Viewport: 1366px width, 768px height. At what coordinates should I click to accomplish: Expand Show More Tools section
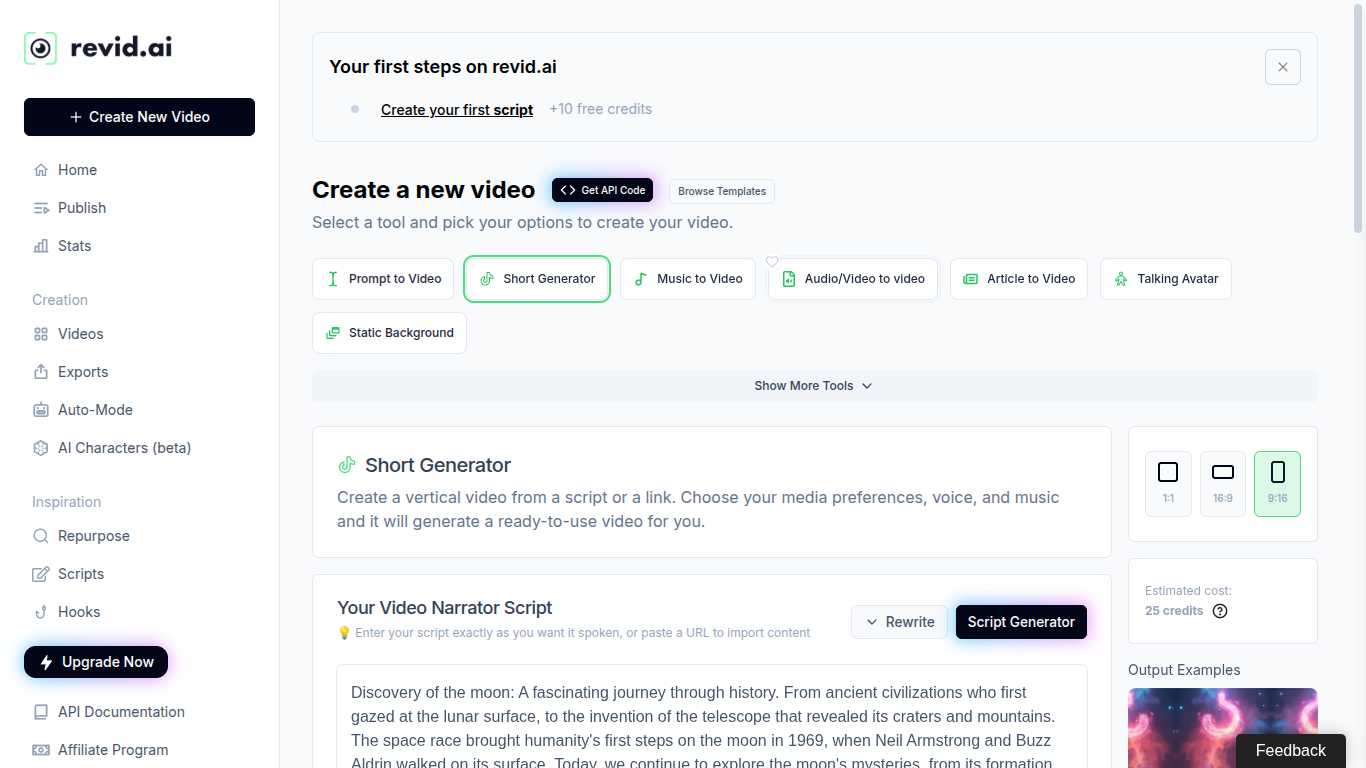pyautogui.click(x=814, y=386)
